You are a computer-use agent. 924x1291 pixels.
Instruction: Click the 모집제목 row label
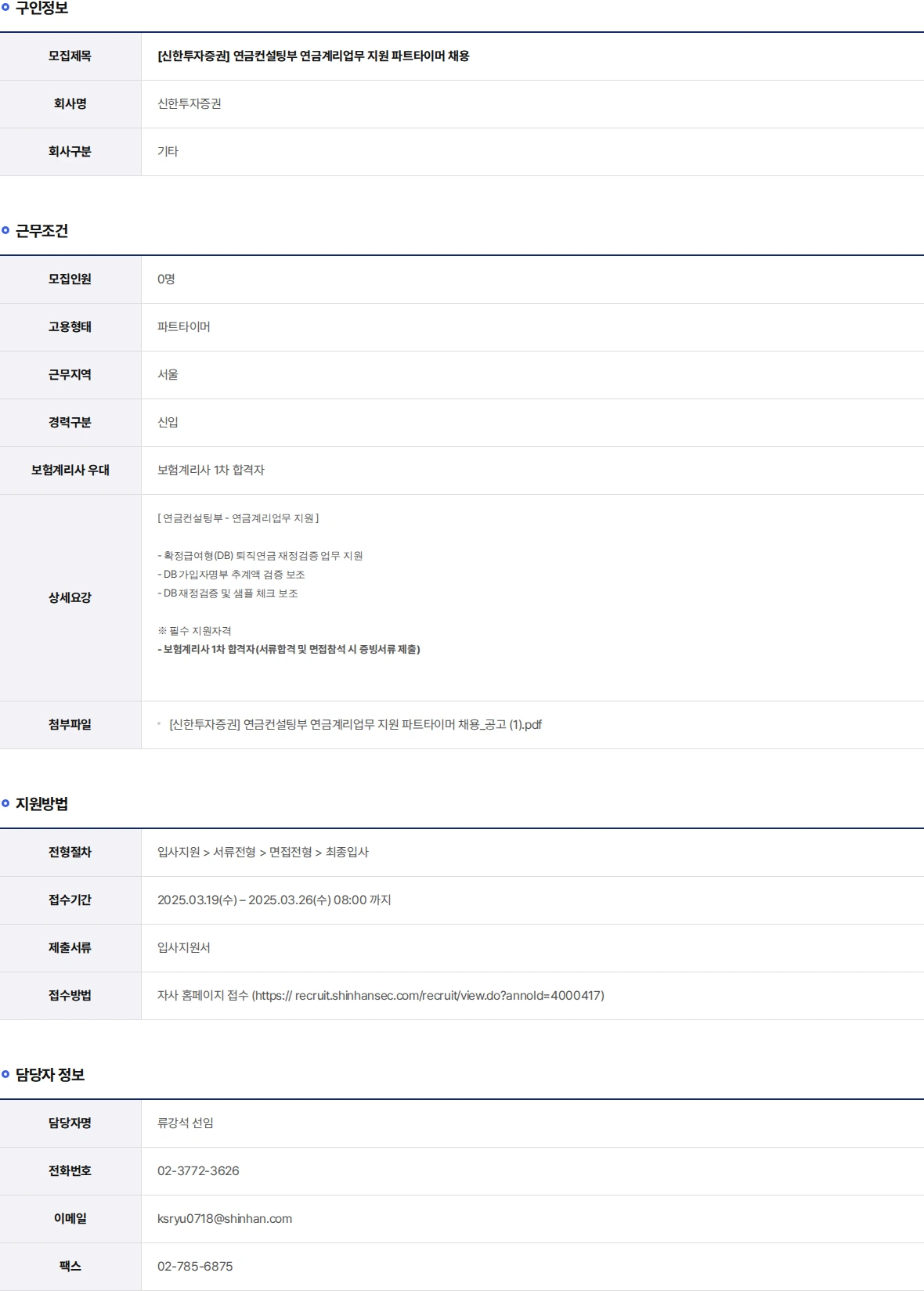[70, 56]
